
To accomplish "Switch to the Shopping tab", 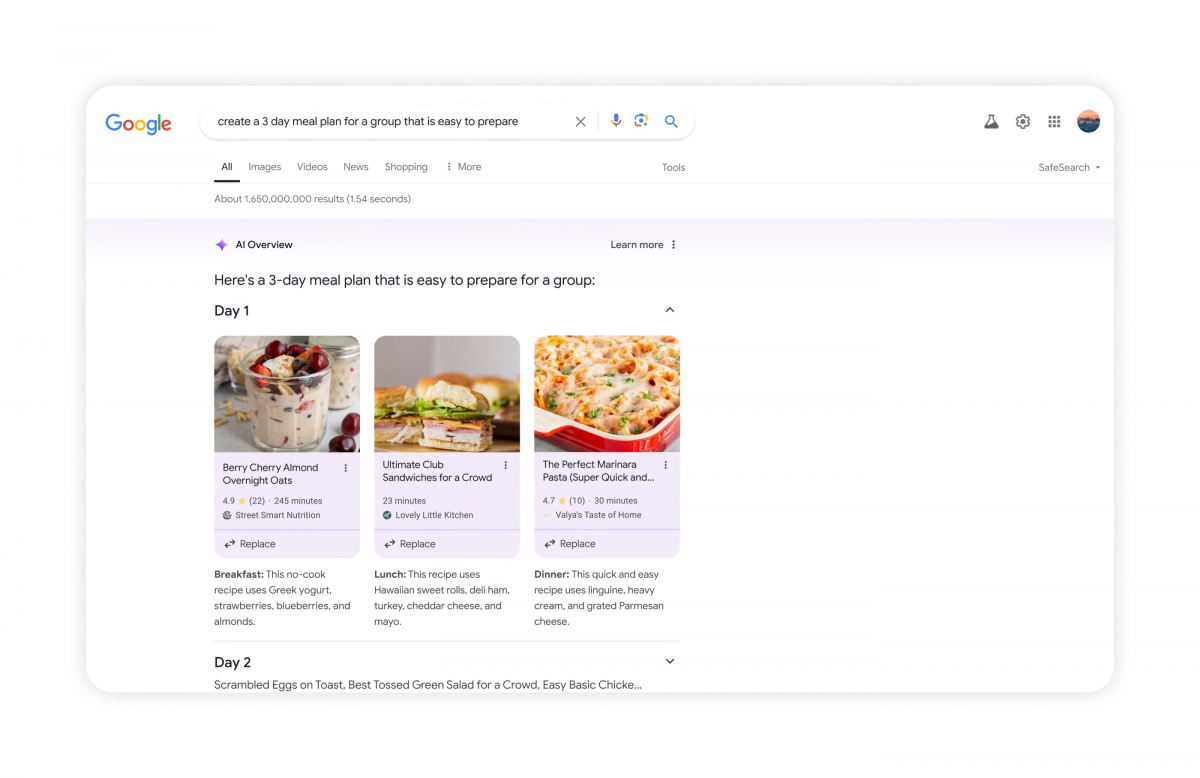I will click(406, 166).
